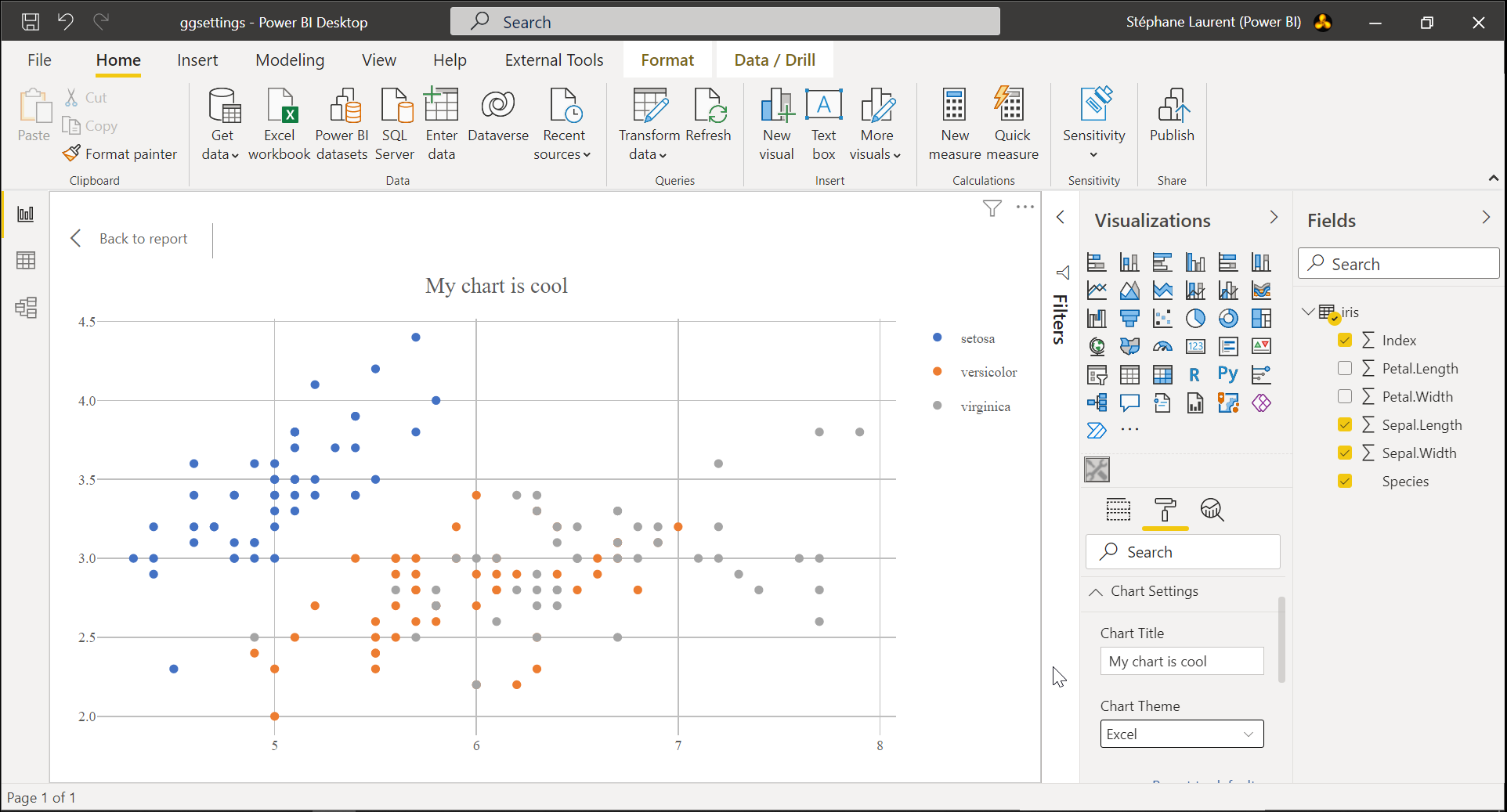Image resolution: width=1507 pixels, height=812 pixels.
Task: Open the Modeling ribbon tab
Action: 290,60
